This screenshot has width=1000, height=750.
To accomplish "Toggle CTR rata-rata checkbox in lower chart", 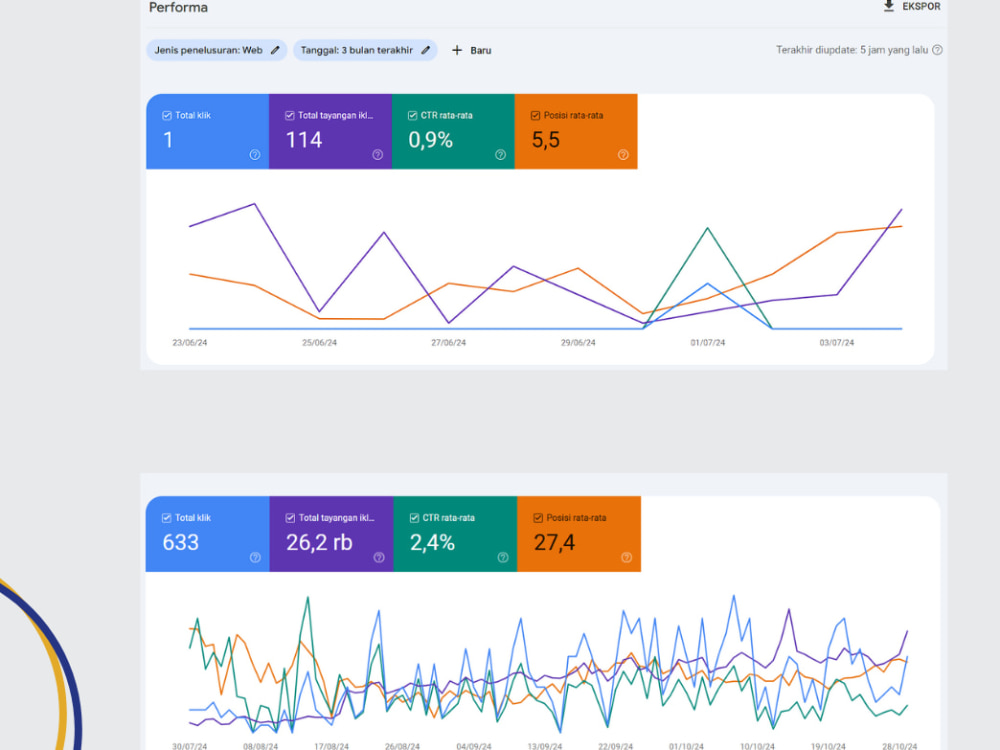I will 414,518.
